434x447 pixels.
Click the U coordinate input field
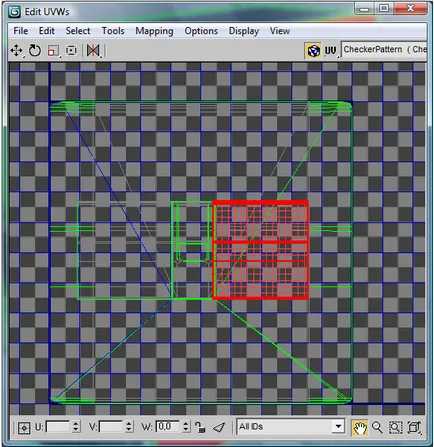[x=58, y=427]
